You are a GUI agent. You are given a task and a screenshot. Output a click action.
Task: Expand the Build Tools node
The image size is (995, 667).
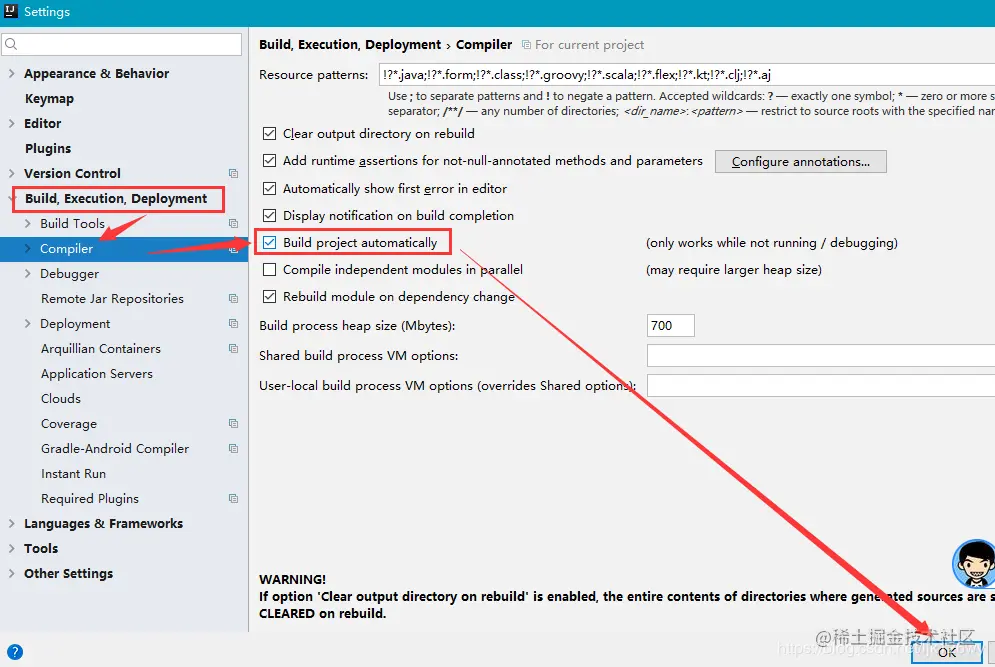(x=27, y=223)
